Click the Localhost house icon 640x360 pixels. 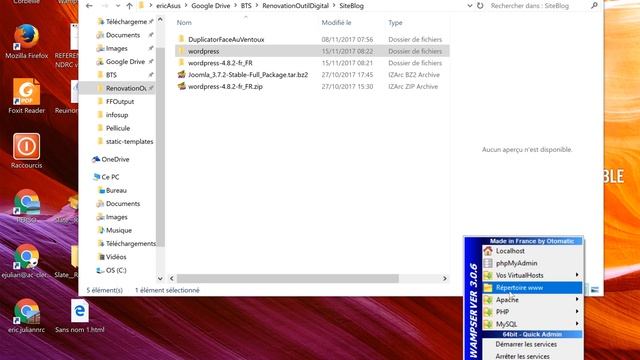tap(488, 251)
